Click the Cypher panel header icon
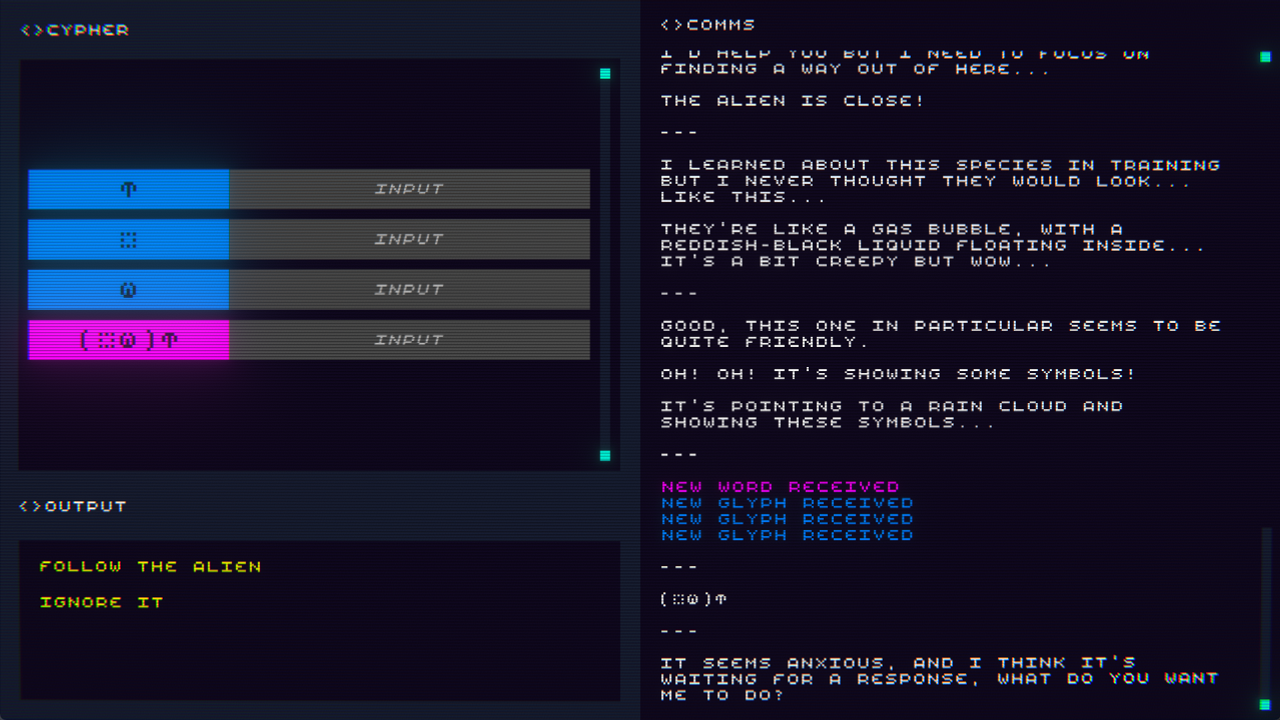This screenshot has height=720, width=1280. (32, 31)
